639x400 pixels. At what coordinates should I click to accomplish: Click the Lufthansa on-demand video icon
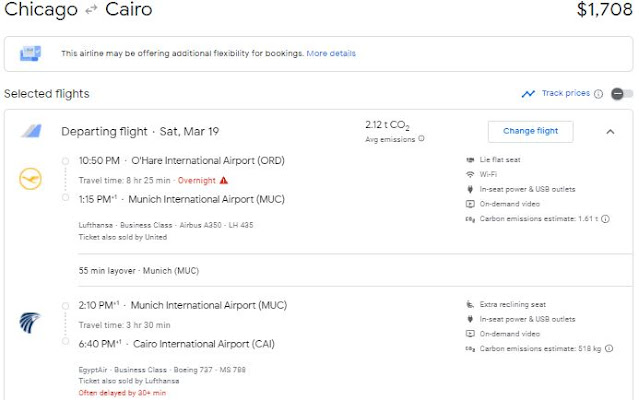470,204
